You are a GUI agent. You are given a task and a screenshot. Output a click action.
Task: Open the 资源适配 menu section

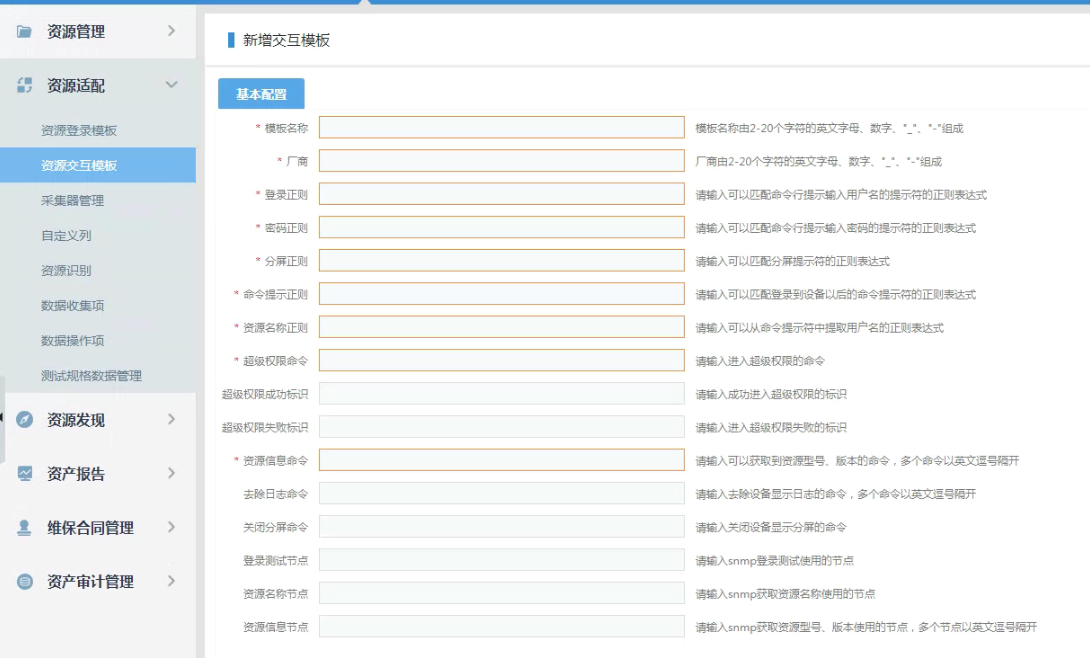click(x=98, y=85)
